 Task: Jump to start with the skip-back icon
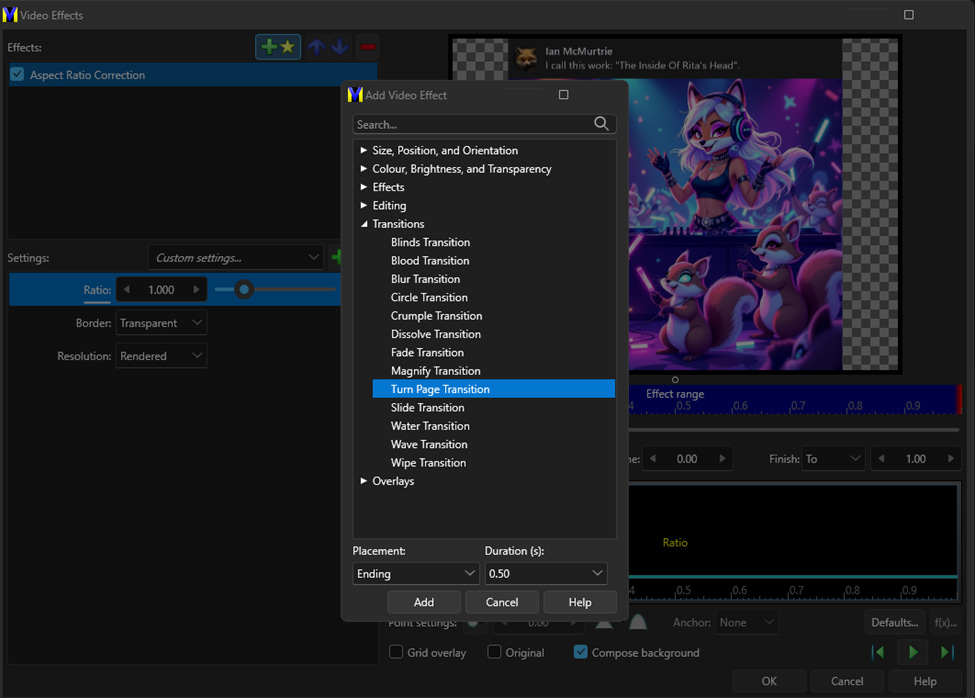pyautogui.click(x=878, y=653)
